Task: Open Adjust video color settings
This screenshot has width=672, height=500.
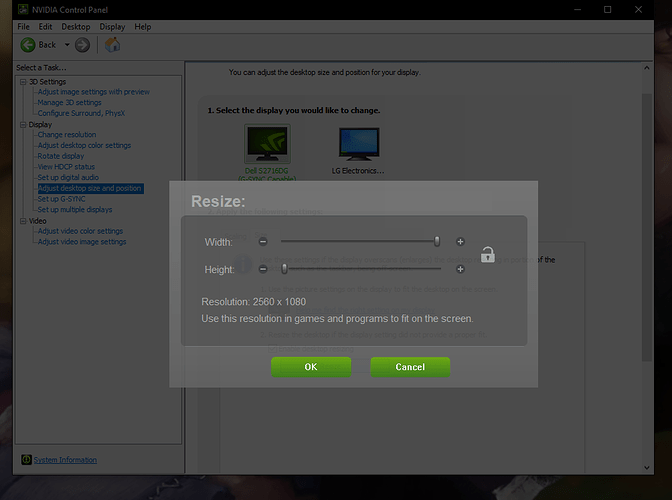Action: (x=81, y=231)
